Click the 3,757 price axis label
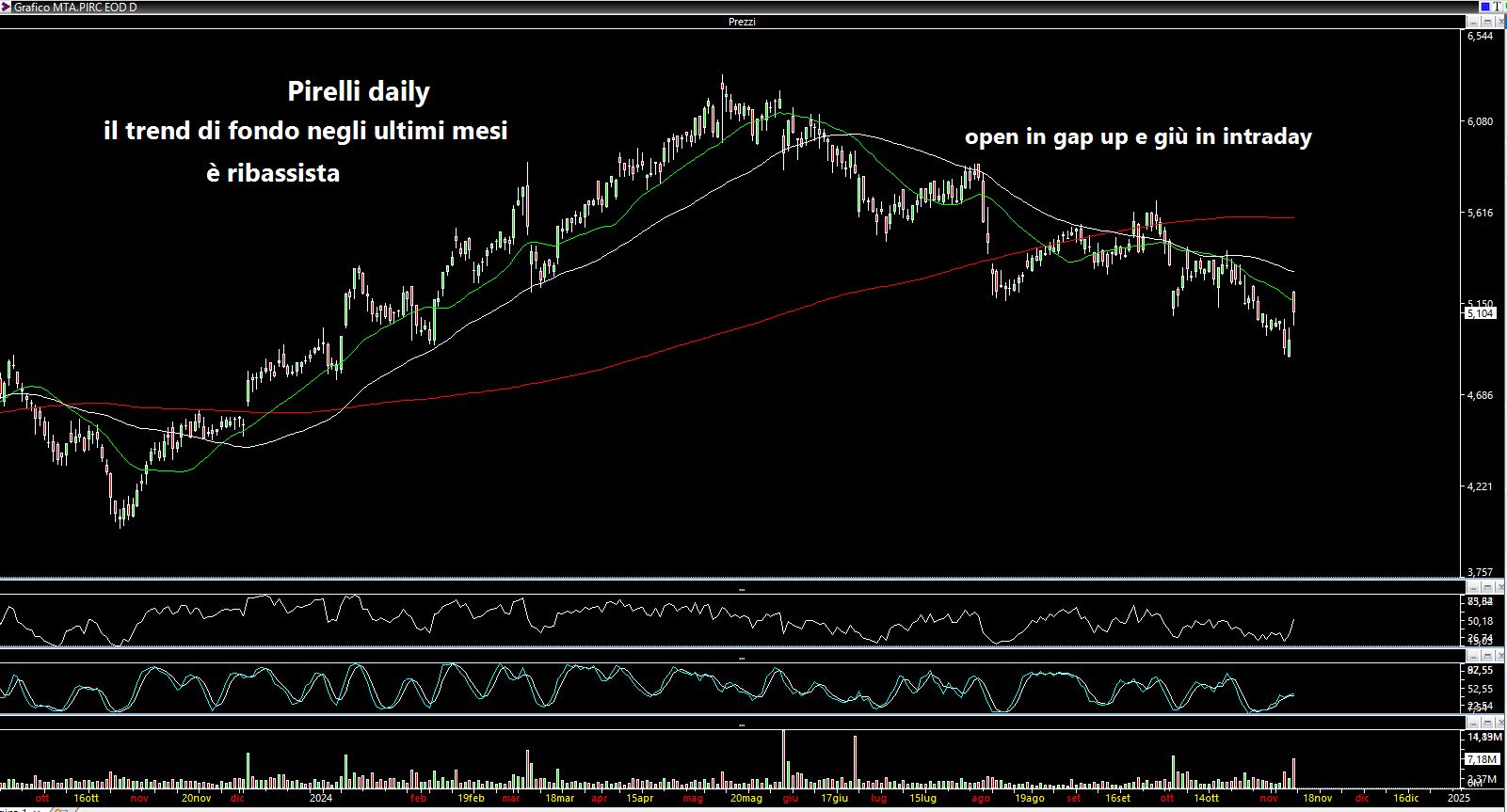 coord(1480,571)
